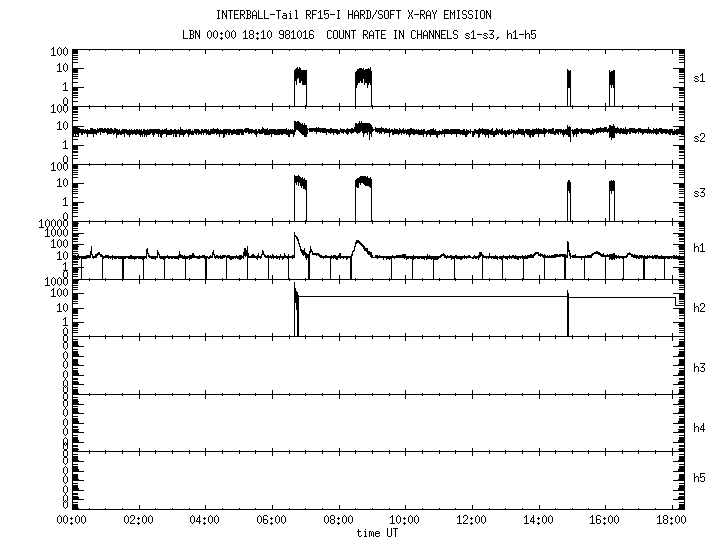Click the s1 channel label
Screen dimensions: 720x550
click(x=700, y=76)
